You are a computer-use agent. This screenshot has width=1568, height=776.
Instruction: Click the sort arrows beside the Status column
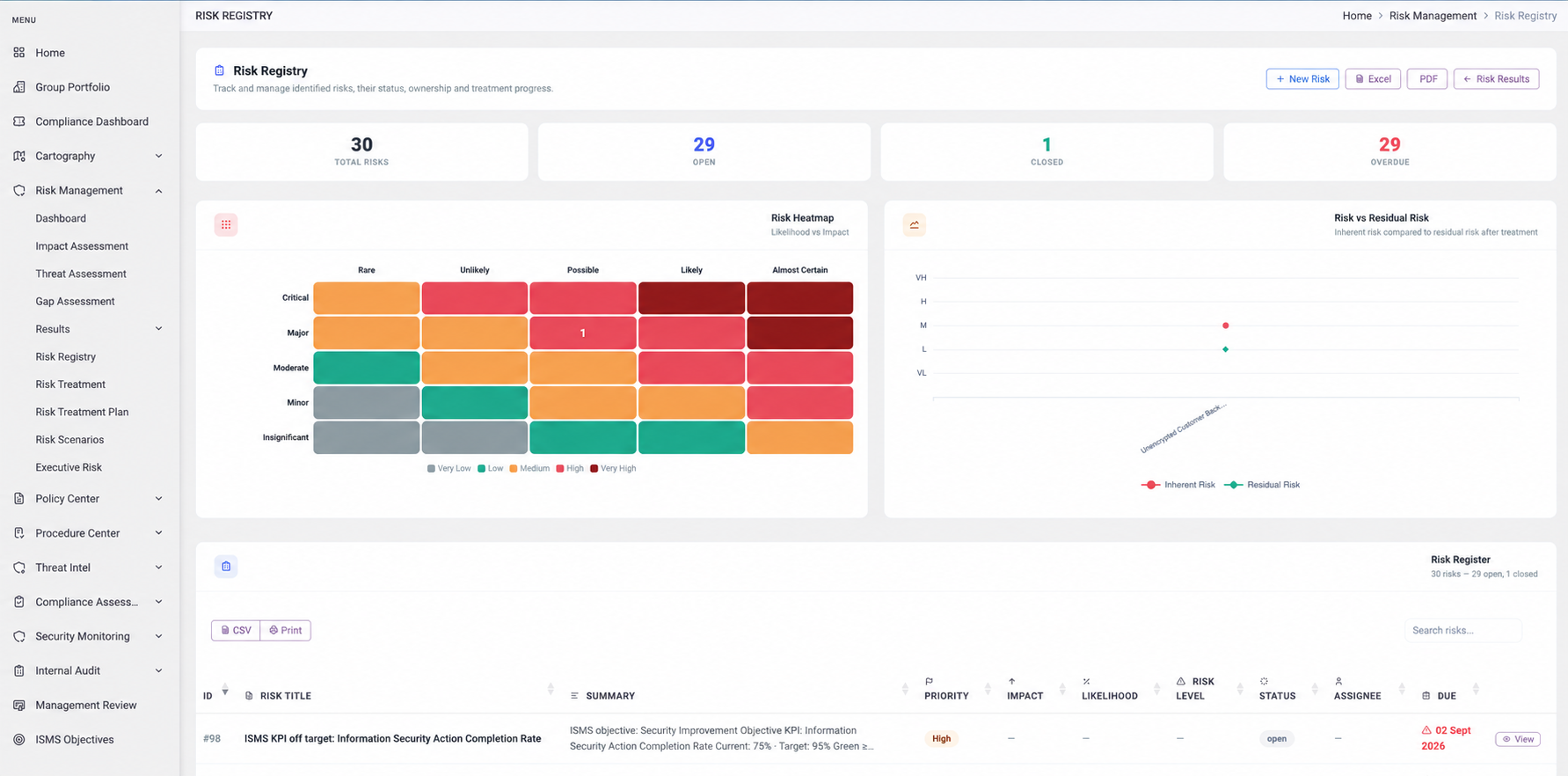coord(1315,689)
